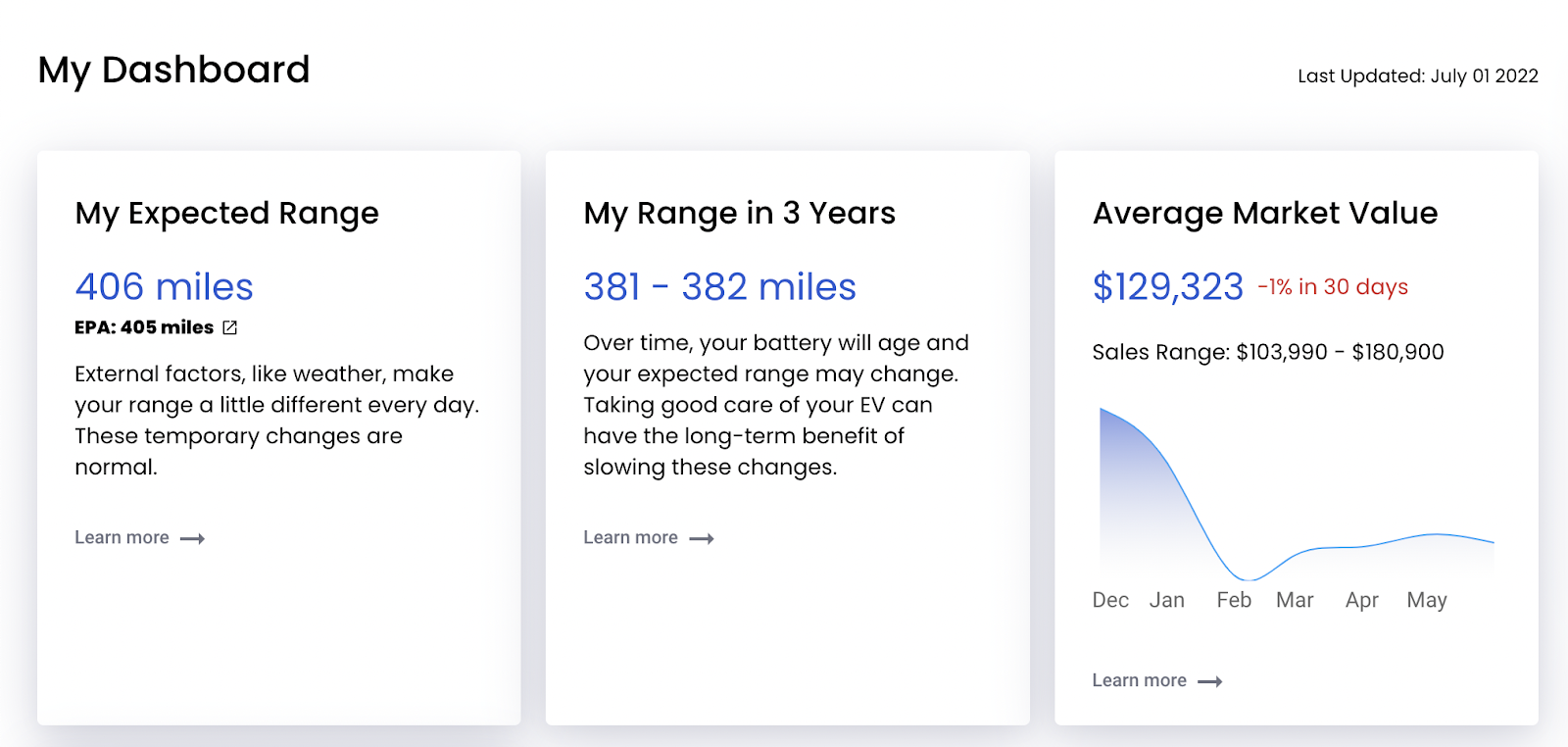Click the My Dashboard page heading

[x=174, y=70]
